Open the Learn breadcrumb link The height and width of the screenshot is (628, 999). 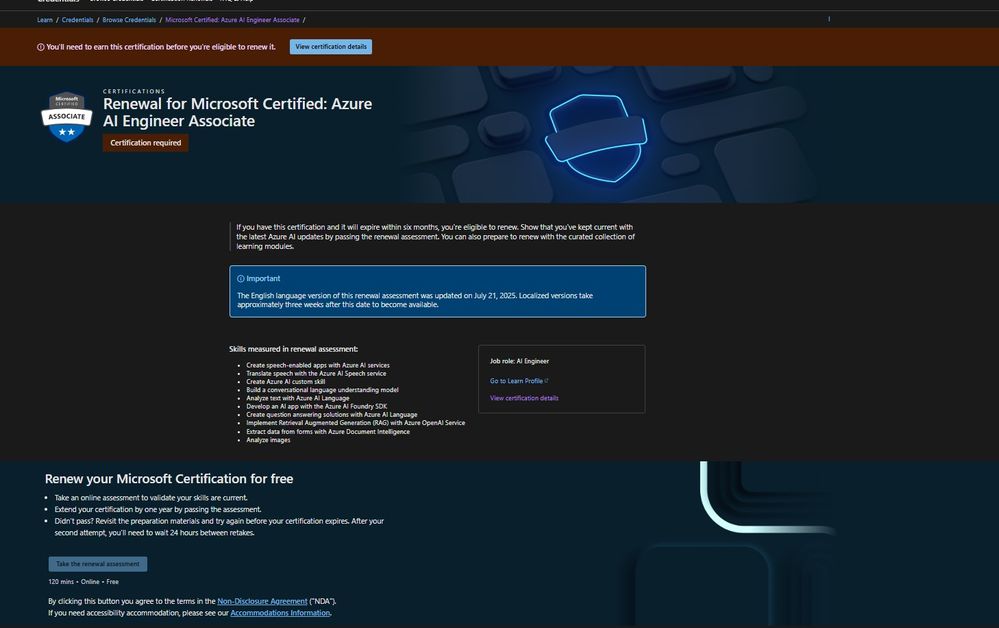coord(45,20)
